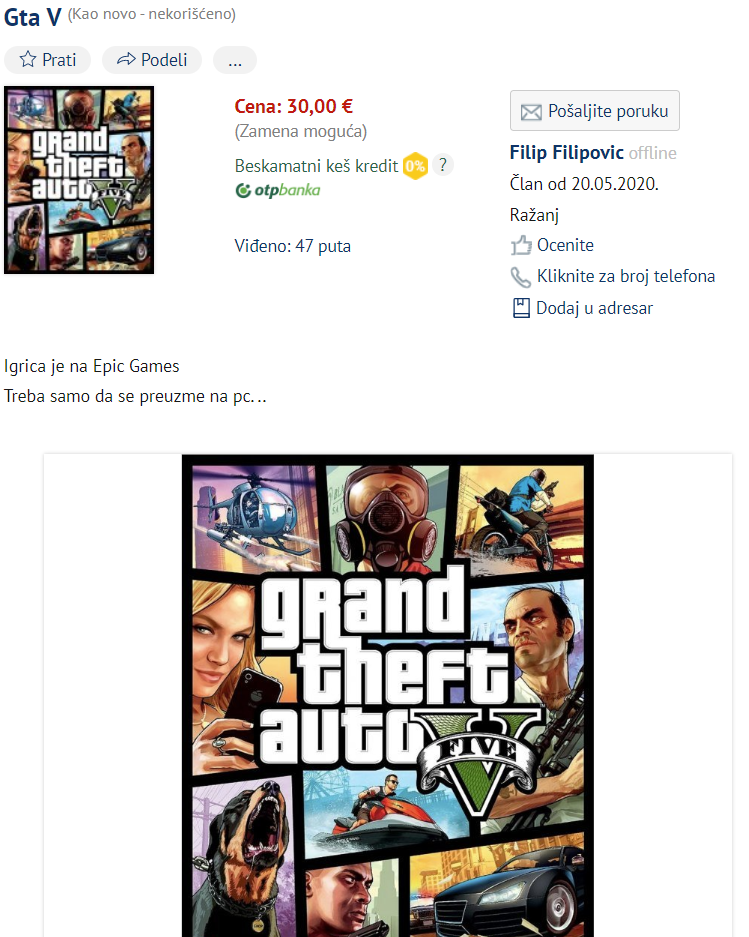Click the phone handset icon
Viewport: 749px width, 937px height.
(521, 277)
